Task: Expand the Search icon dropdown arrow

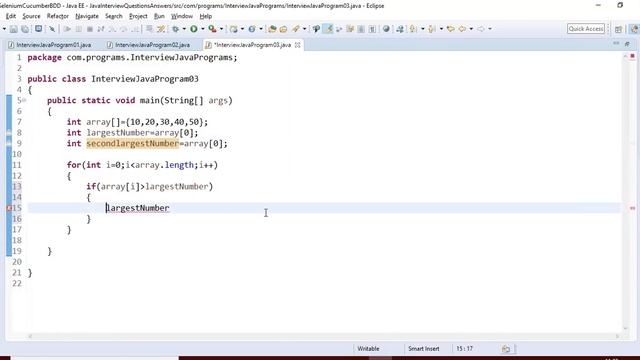Action: pyautogui.click(x=304, y=29)
